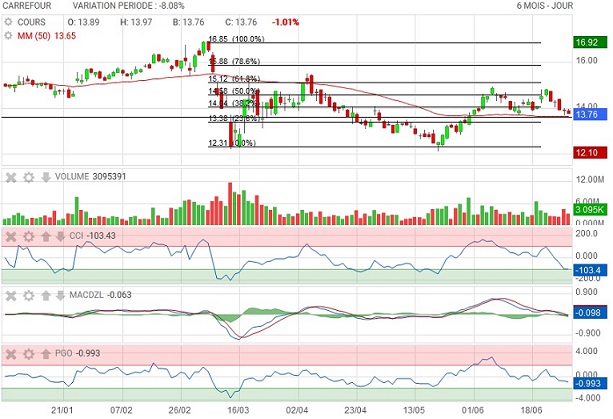Click the blue -103.4 CCI value tag
This screenshot has width=613, height=419.
pyautogui.click(x=590, y=270)
